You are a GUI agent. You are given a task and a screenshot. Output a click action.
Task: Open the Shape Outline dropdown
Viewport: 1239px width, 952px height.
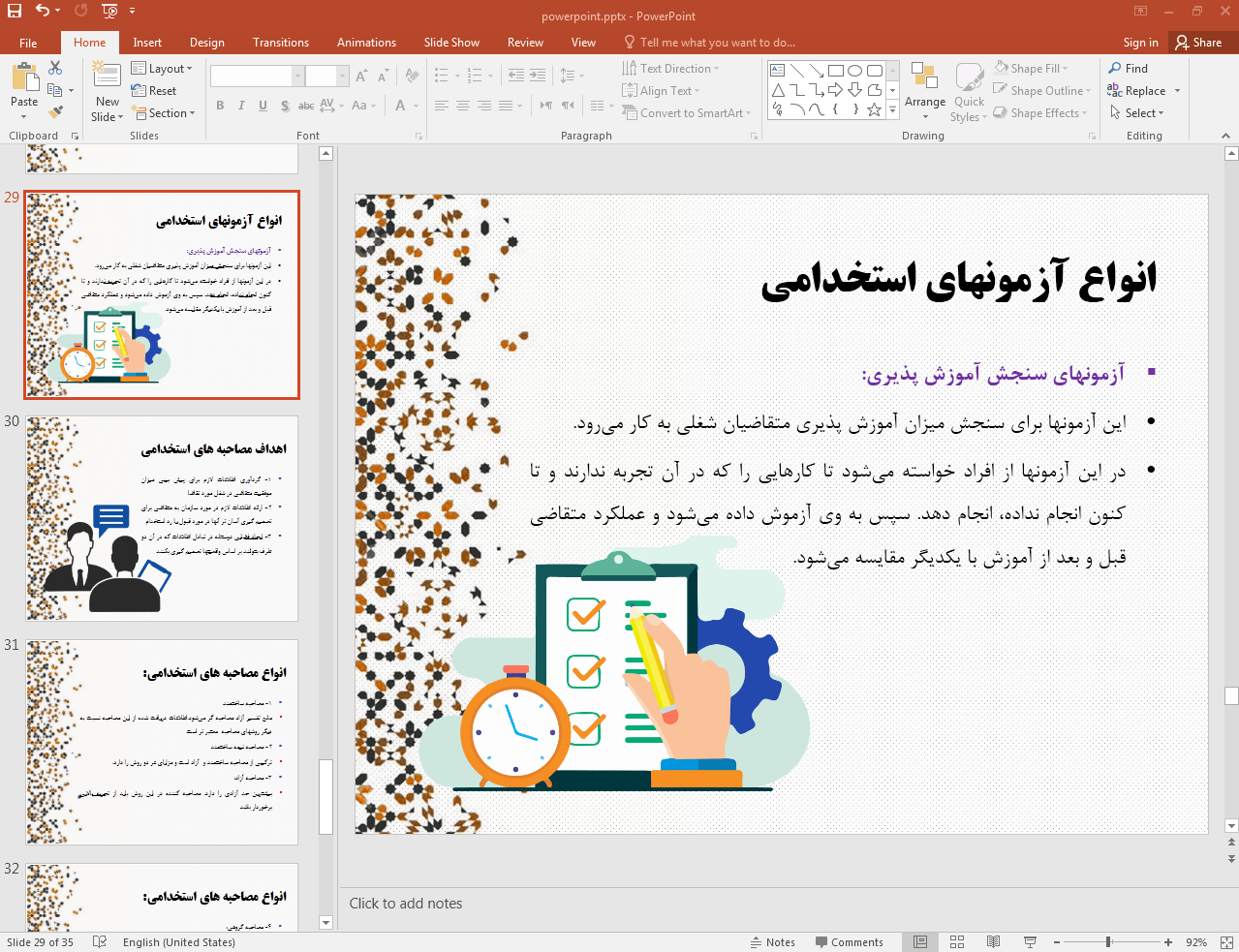pos(1042,90)
